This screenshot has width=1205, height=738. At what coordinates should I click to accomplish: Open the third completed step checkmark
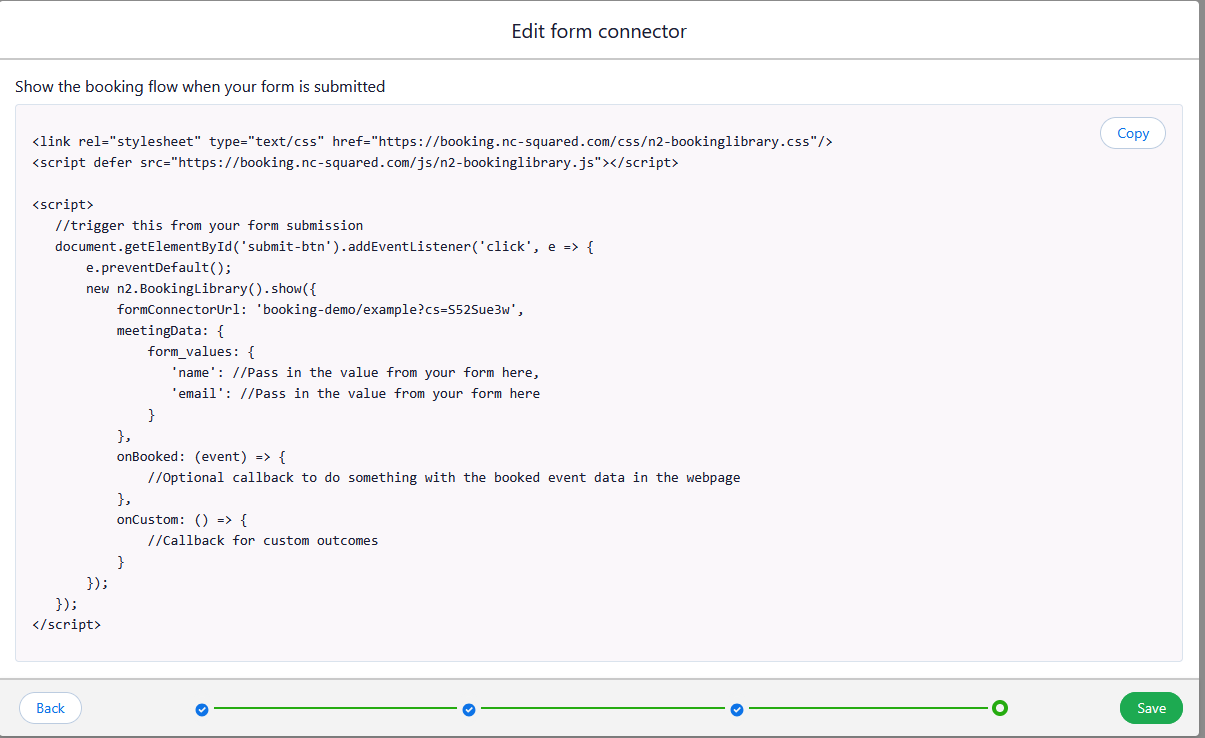tap(737, 709)
